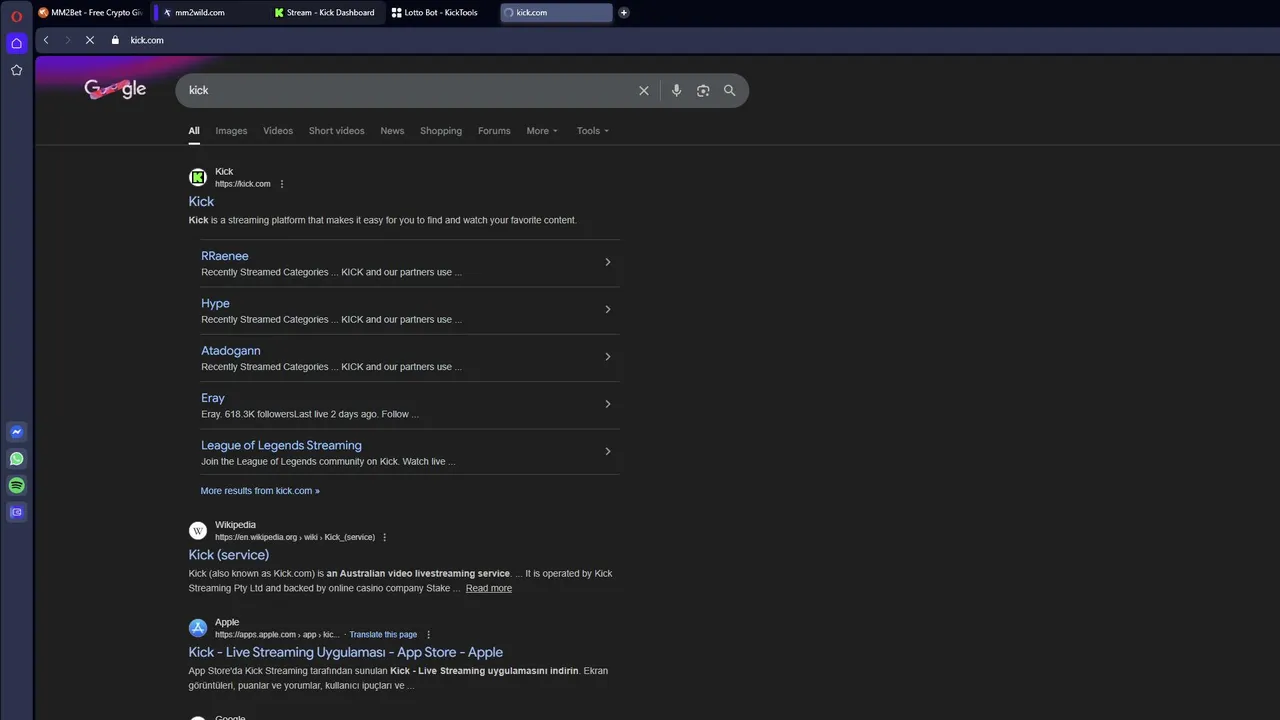Switch to the Short videos tab
The width and height of the screenshot is (1280, 720).
pos(336,131)
